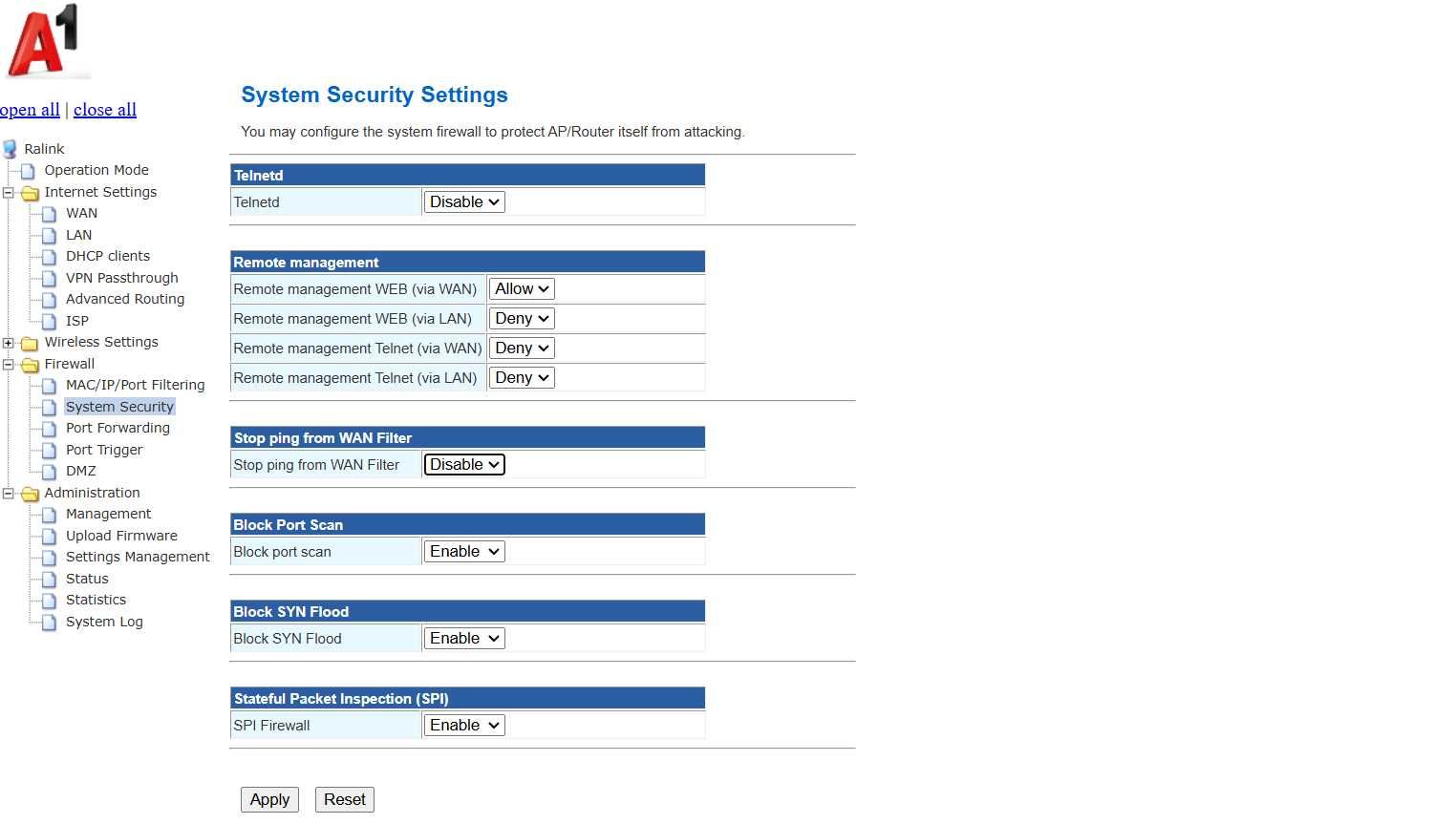
Task: Expand the Wireless Settings tree node
Action: (x=9, y=343)
